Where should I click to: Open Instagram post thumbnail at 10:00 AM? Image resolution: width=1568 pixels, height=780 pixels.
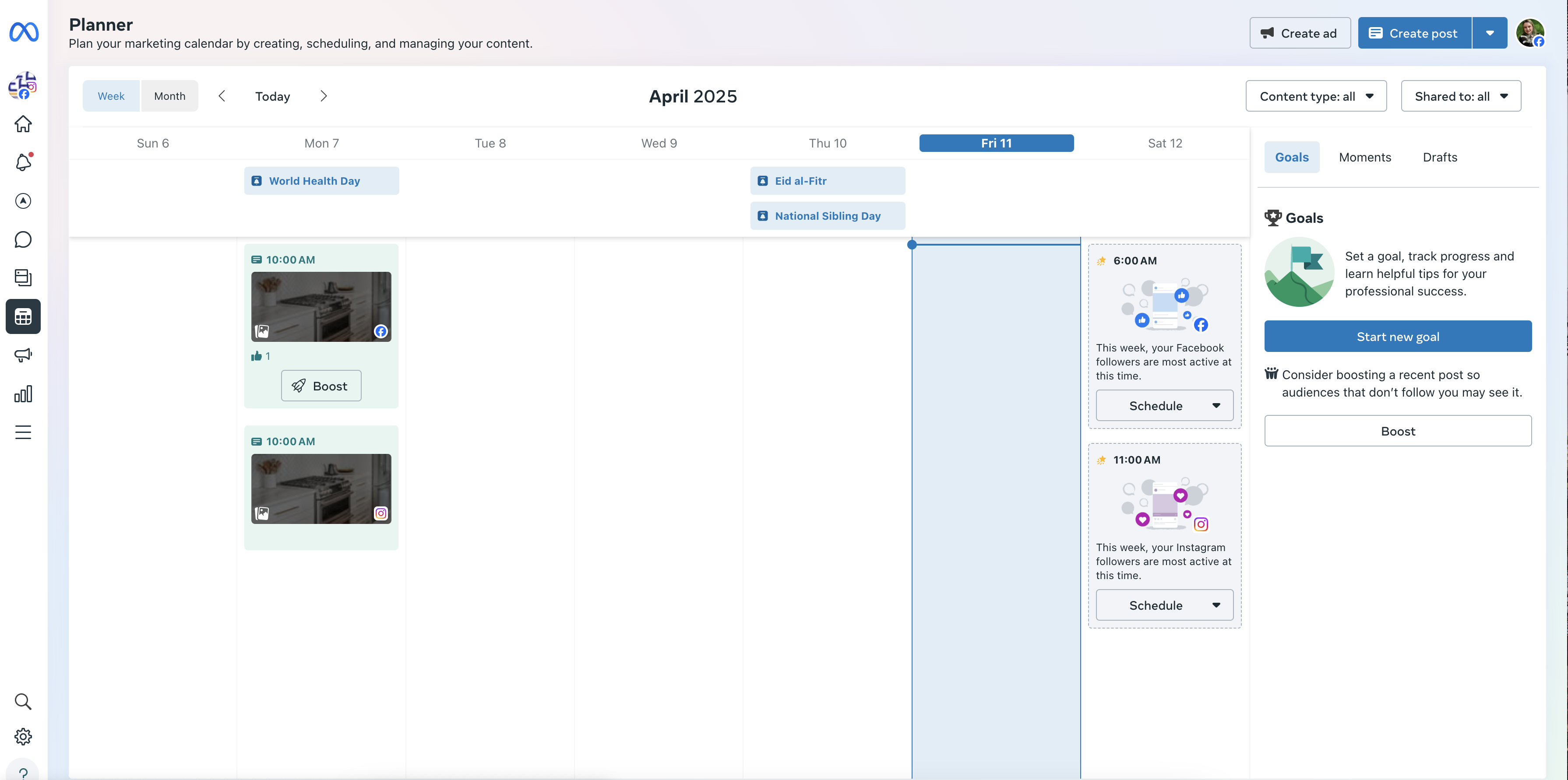321,488
